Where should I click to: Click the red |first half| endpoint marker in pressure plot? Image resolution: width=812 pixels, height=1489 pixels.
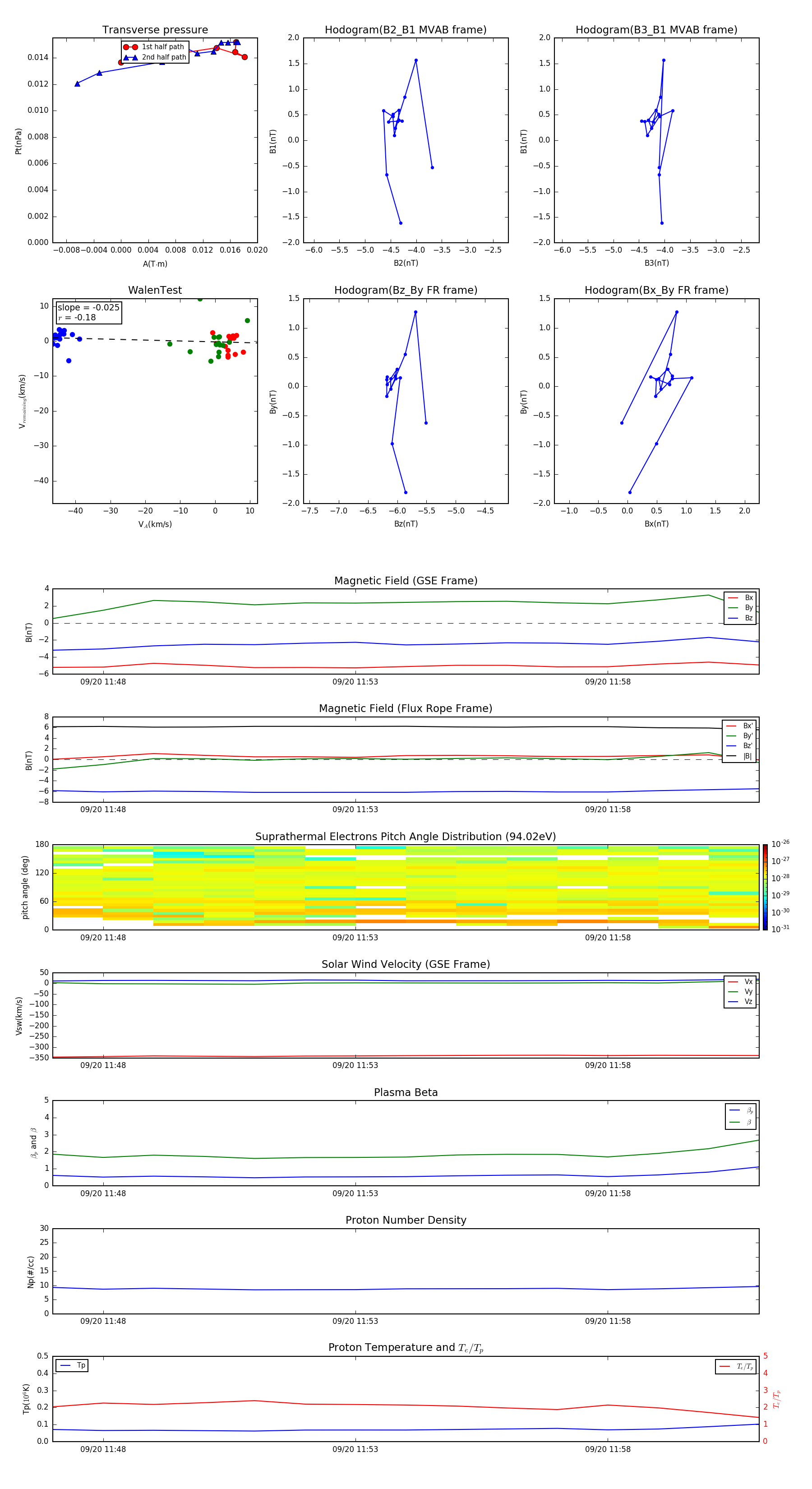click(245, 57)
